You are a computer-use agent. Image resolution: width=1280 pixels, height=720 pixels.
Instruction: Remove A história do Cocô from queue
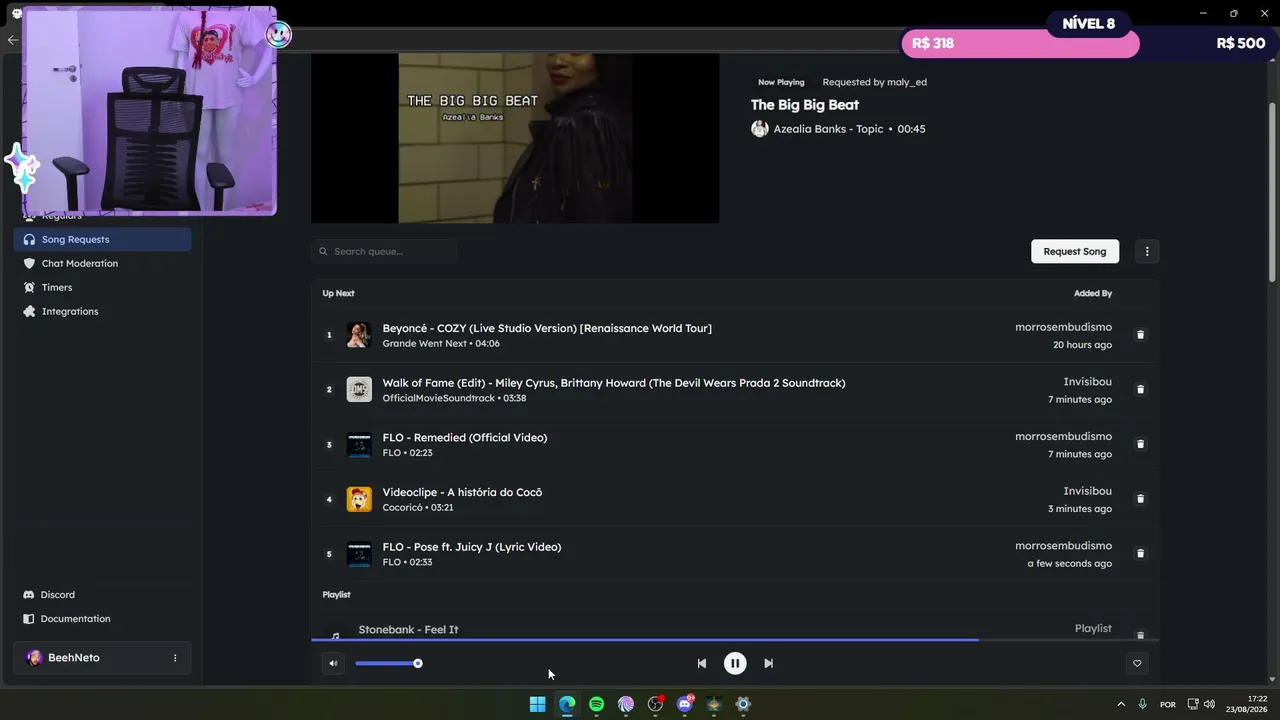[1140, 499]
